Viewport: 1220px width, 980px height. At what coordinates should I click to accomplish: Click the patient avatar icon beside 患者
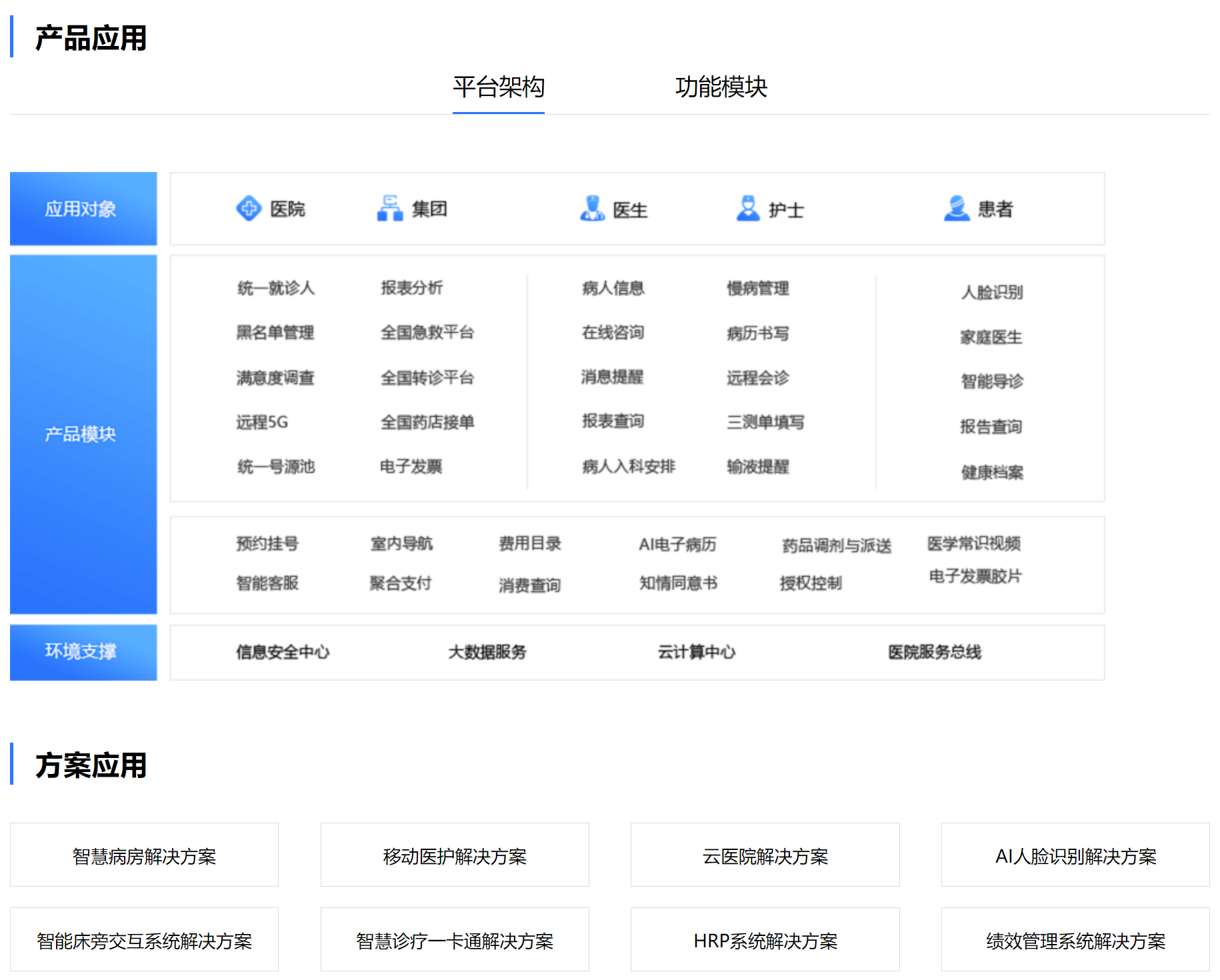957,209
